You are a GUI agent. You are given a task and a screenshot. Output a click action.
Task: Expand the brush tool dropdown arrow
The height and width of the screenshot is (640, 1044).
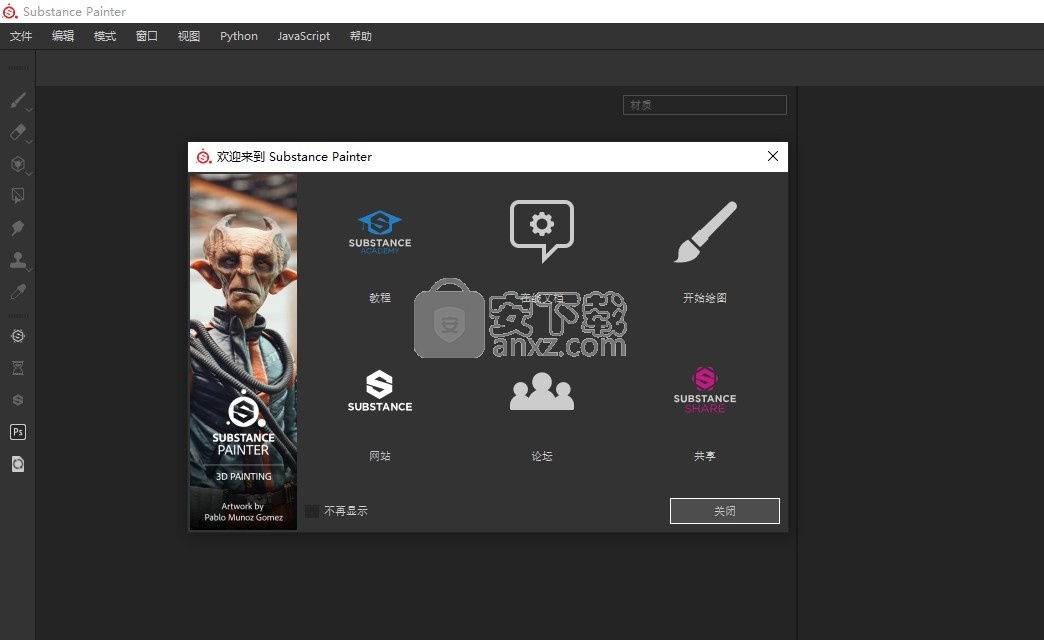pyautogui.click(x=29, y=110)
